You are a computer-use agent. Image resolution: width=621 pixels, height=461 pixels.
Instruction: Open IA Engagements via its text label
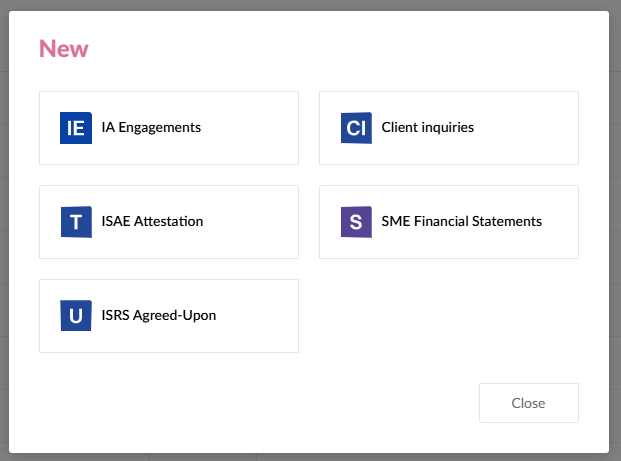[x=151, y=128]
